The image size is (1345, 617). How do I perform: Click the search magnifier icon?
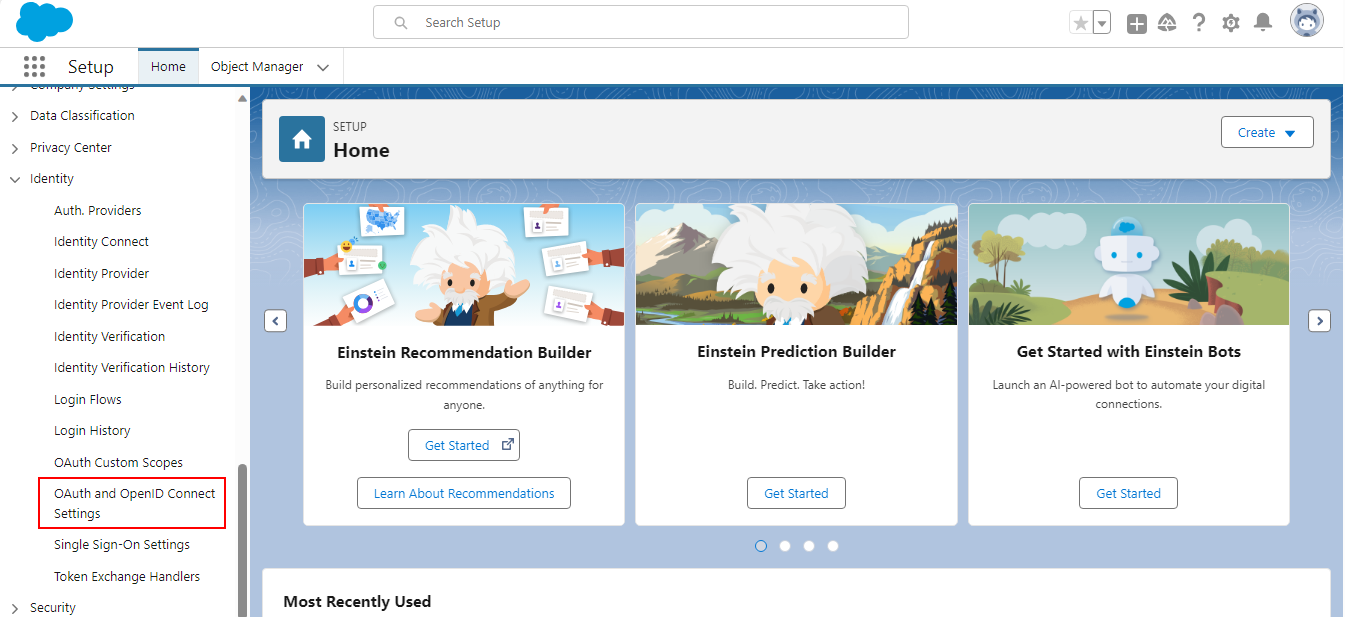click(x=401, y=22)
